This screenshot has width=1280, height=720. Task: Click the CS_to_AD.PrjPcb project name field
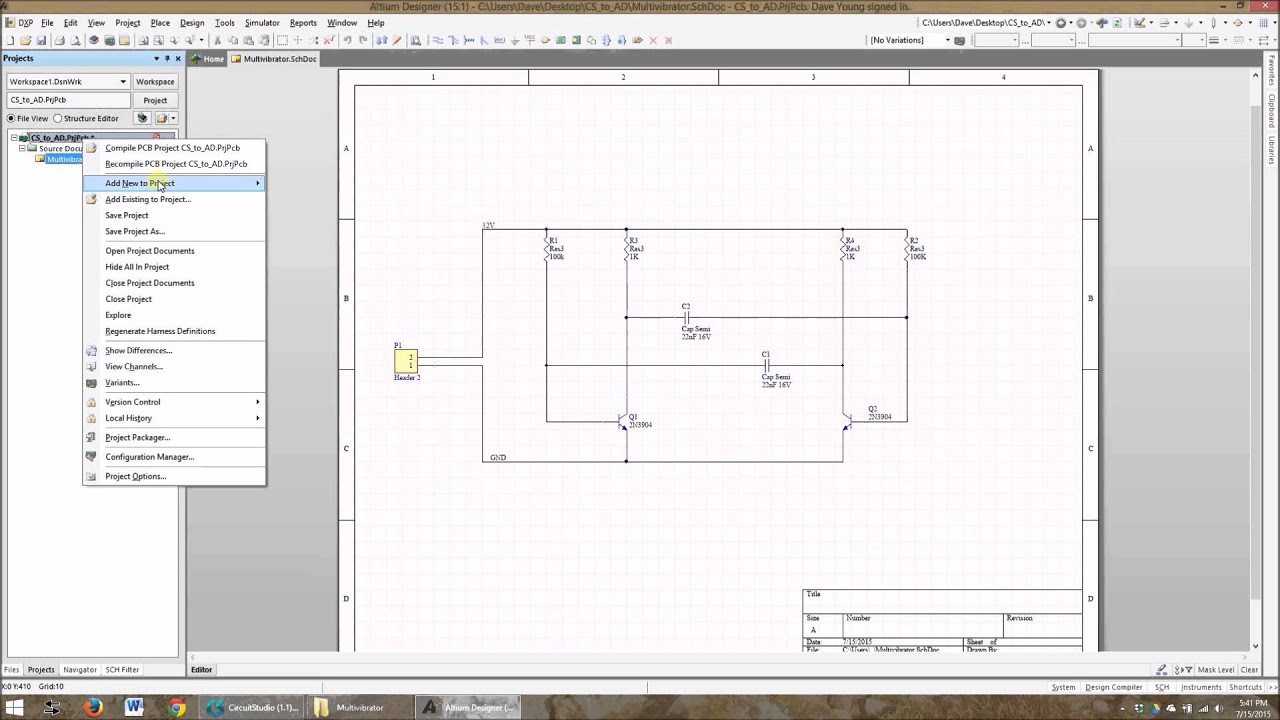point(68,100)
